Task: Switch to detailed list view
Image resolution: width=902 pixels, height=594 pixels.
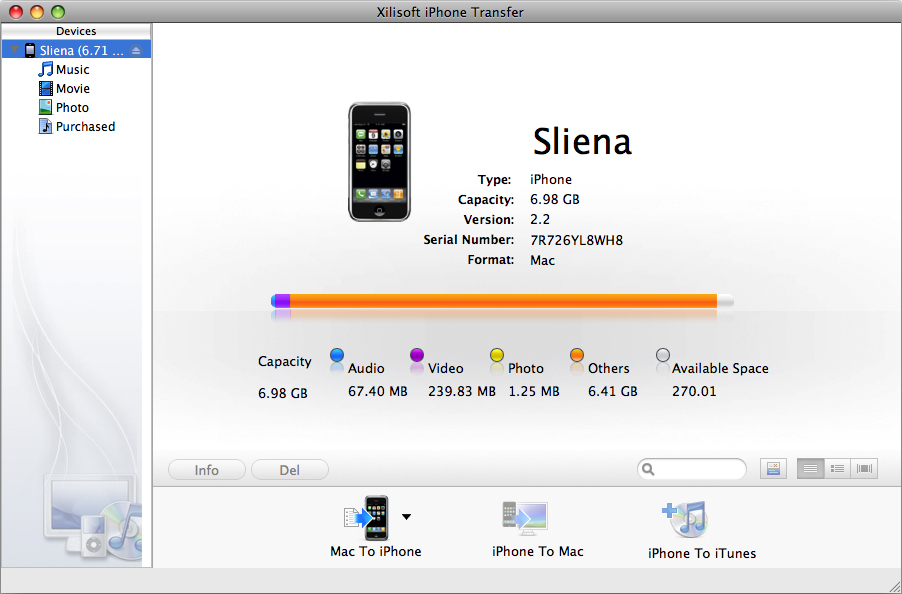Action: click(x=837, y=468)
